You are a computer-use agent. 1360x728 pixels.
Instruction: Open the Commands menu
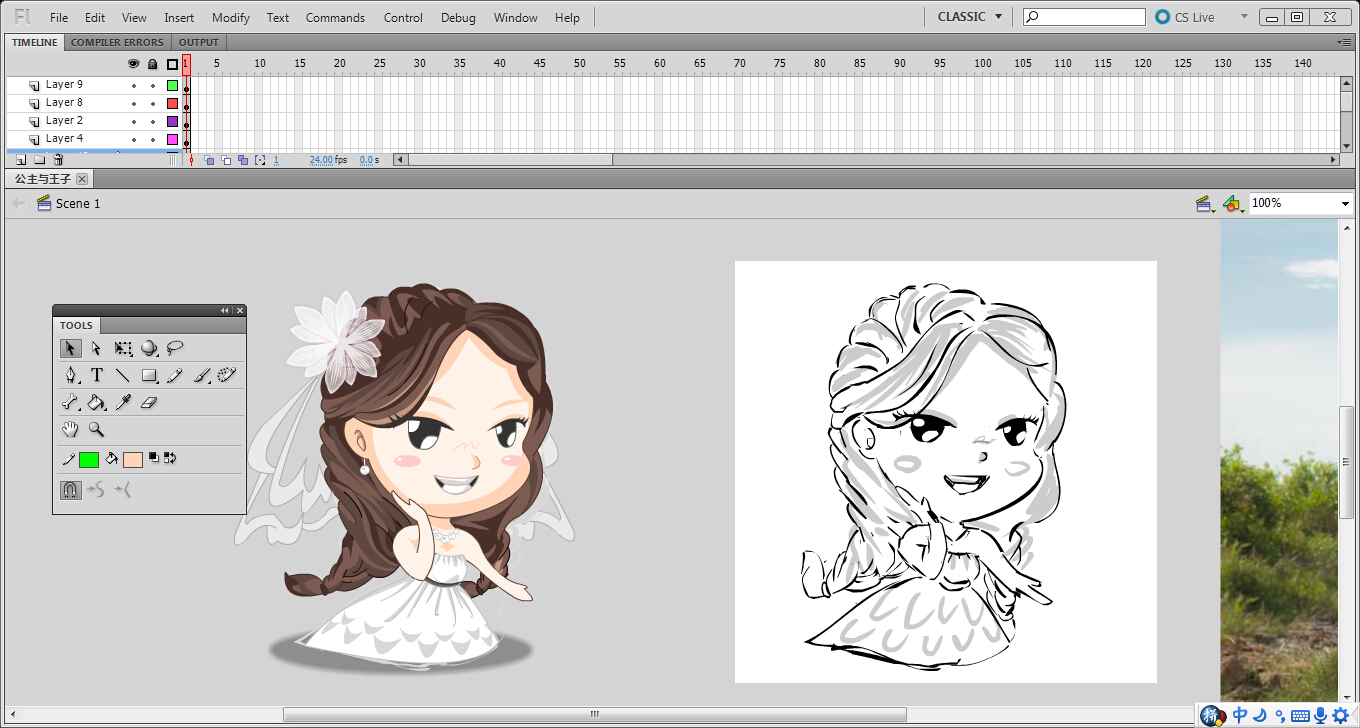pos(335,18)
